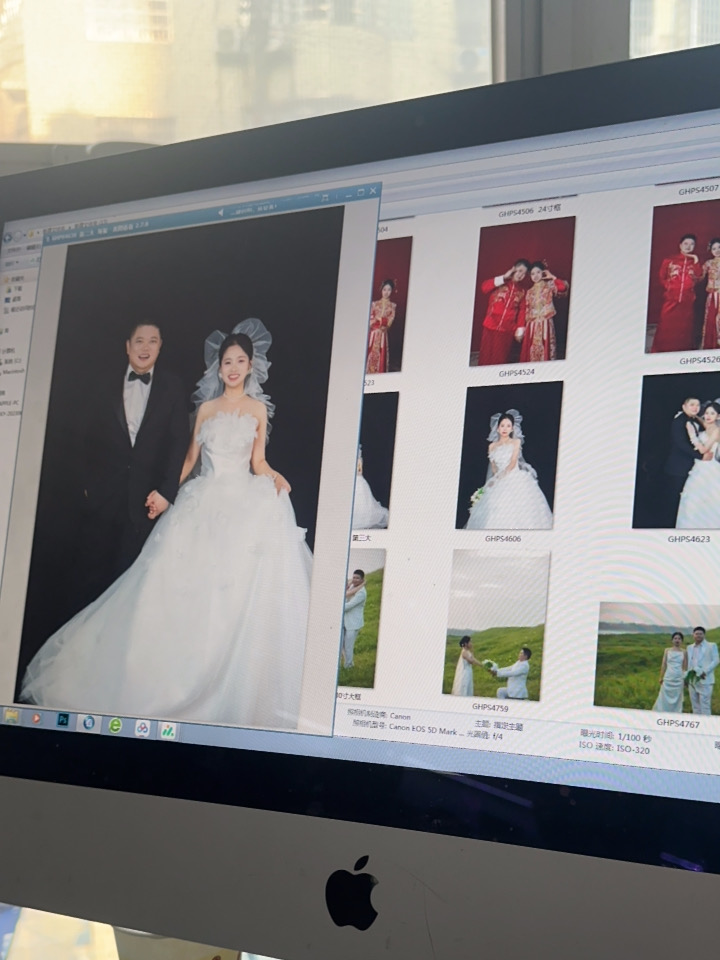Image resolution: width=720 pixels, height=960 pixels.
Task: Click the Explorer Back arrow button
Action: tap(8, 237)
